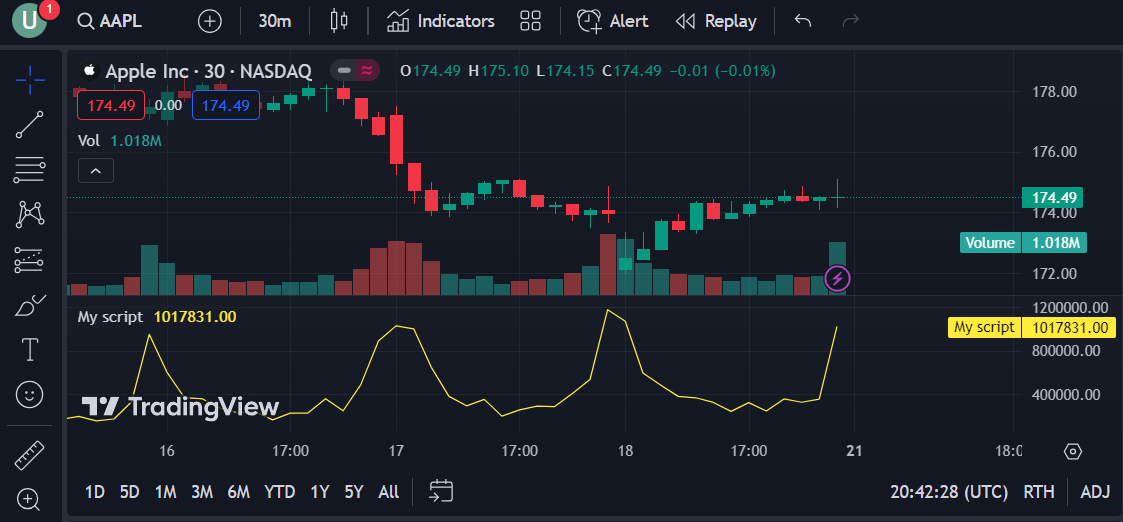Click the blue 174.49 buy price box
Viewport: 1123px width, 522px height.
click(x=226, y=105)
